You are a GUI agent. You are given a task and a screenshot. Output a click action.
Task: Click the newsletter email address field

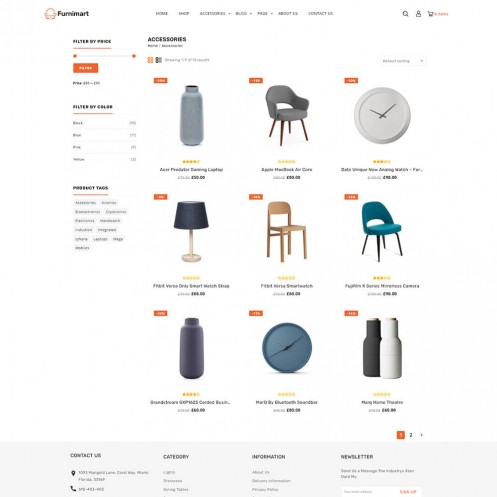(368, 492)
